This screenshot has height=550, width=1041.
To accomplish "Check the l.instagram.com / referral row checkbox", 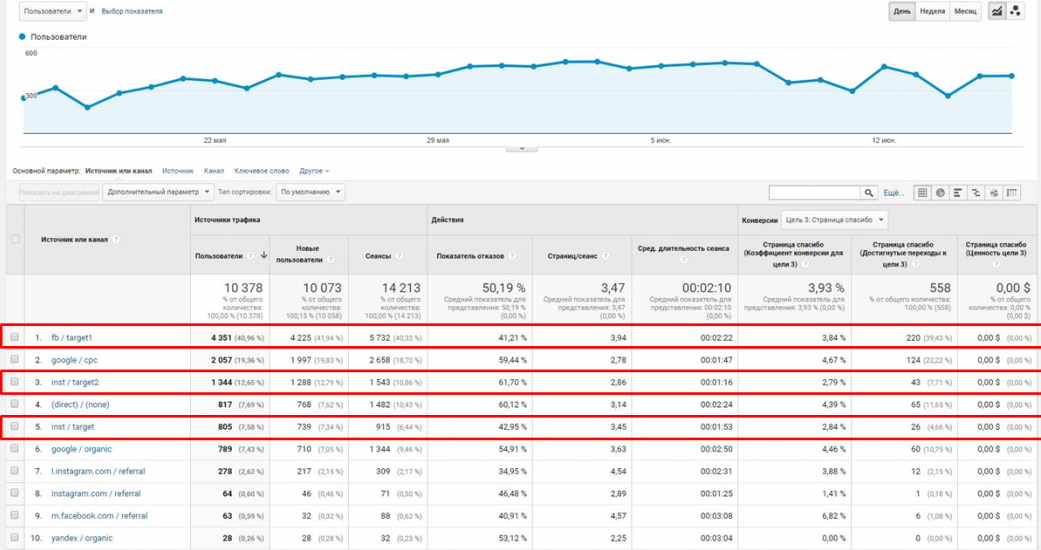I will point(15,471).
